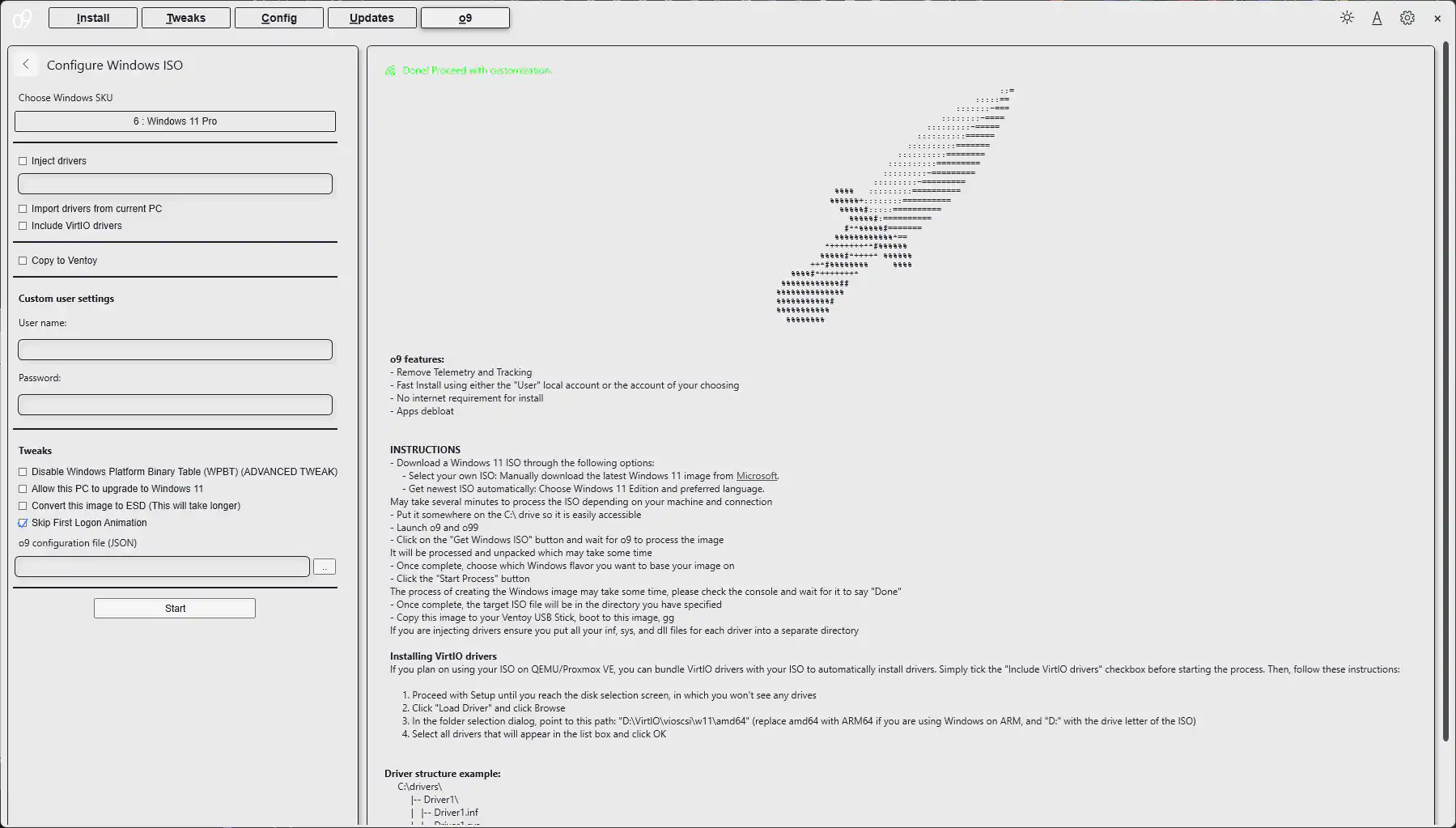The image size is (1456, 828).
Task: Tick the Copy to Ventoy checkbox
Action: click(x=23, y=261)
